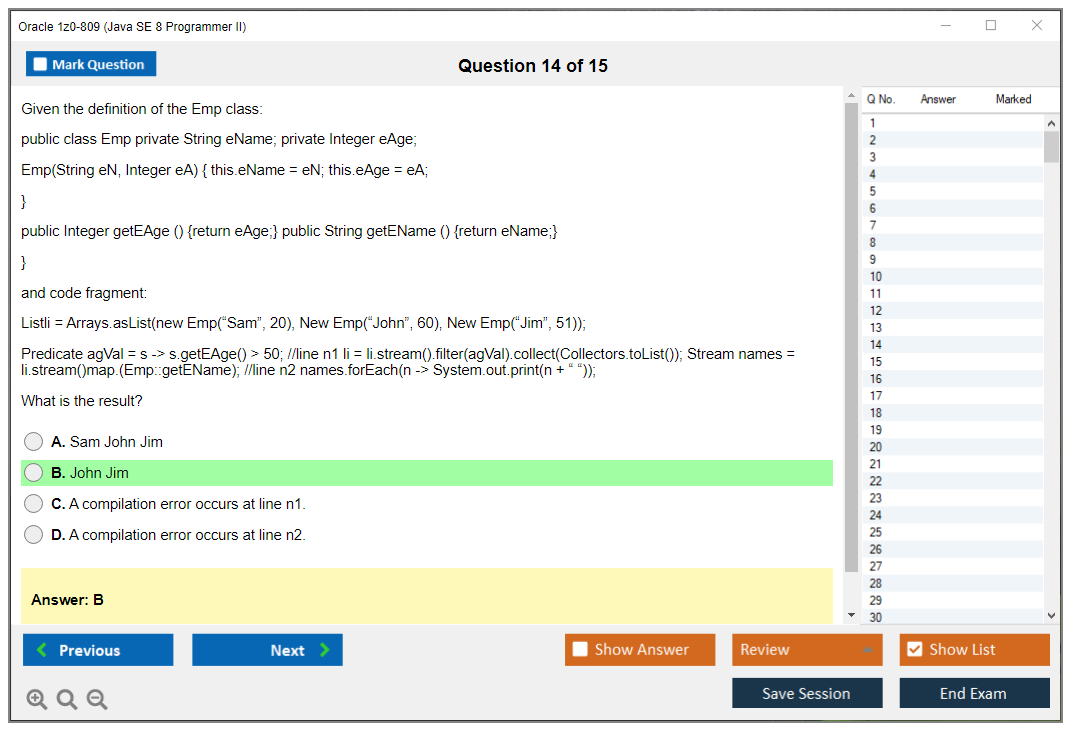
Task: Click the Save Session button
Action: pyautogui.click(x=807, y=692)
